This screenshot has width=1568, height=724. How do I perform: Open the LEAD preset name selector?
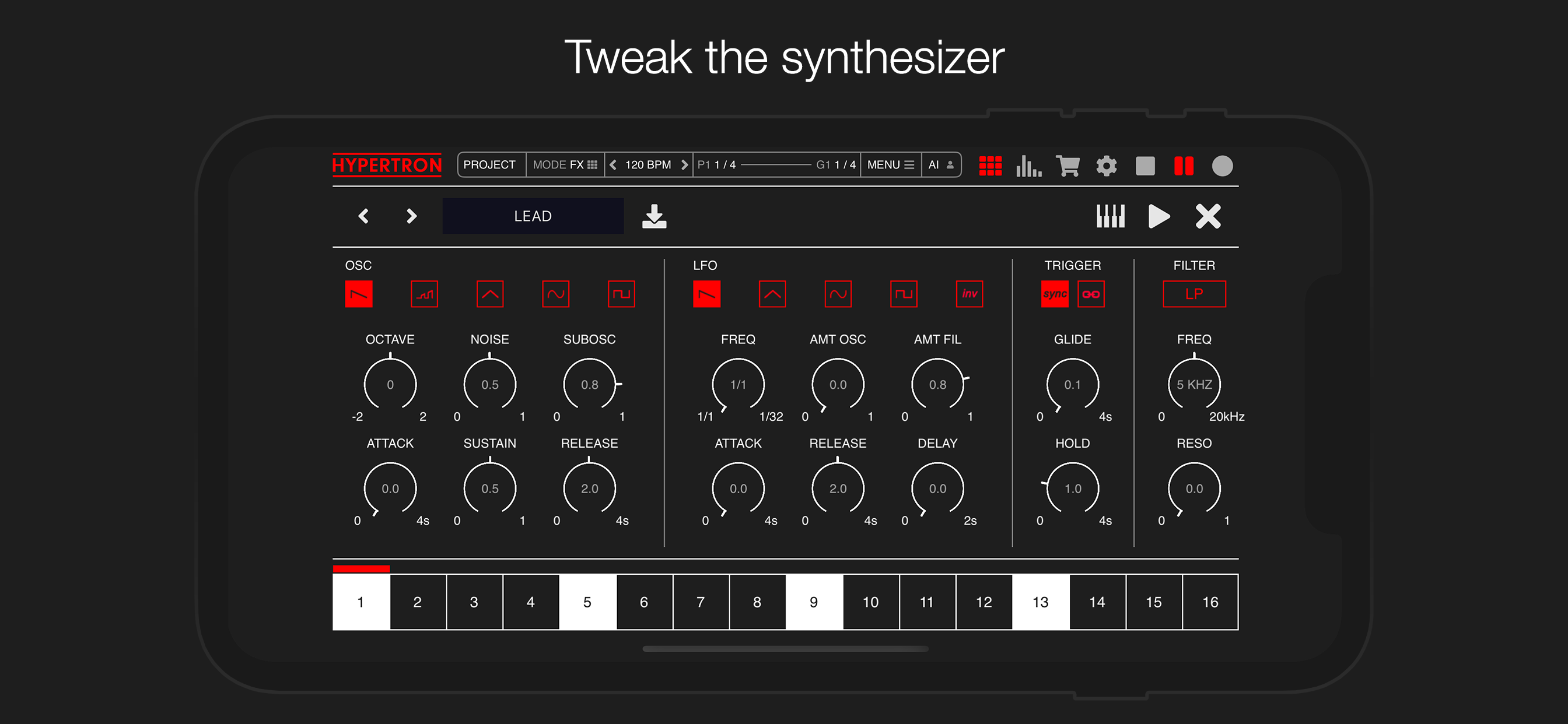tap(533, 216)
